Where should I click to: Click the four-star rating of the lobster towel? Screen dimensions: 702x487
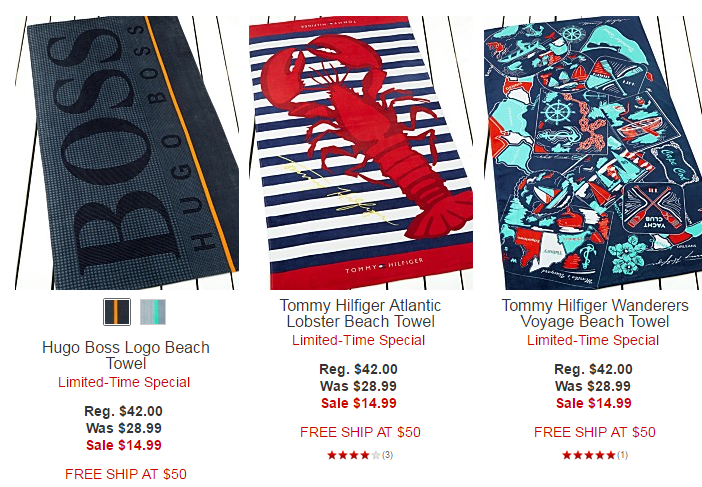click(354, 455)
